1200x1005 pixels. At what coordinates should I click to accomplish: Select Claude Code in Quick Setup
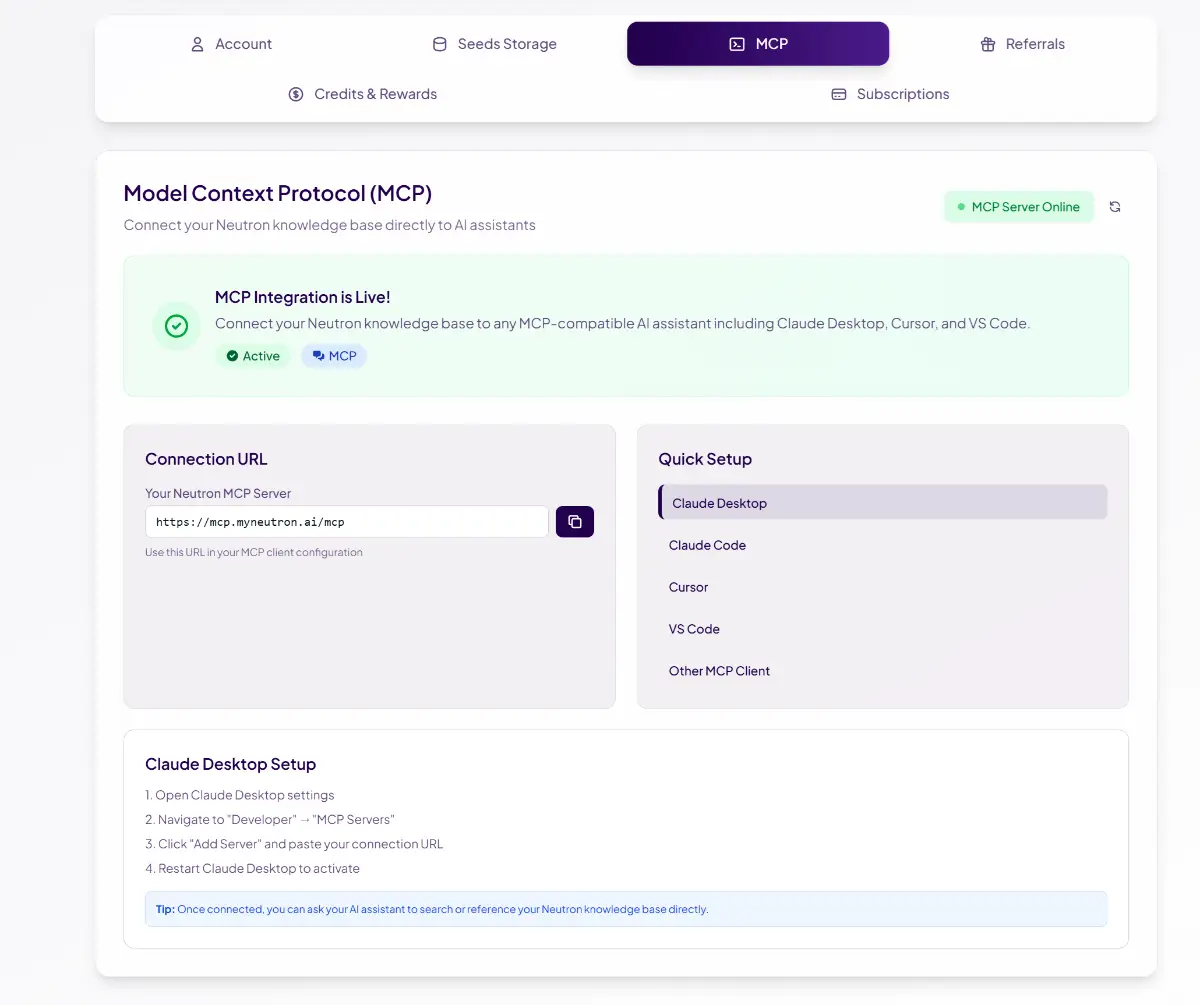707,545
